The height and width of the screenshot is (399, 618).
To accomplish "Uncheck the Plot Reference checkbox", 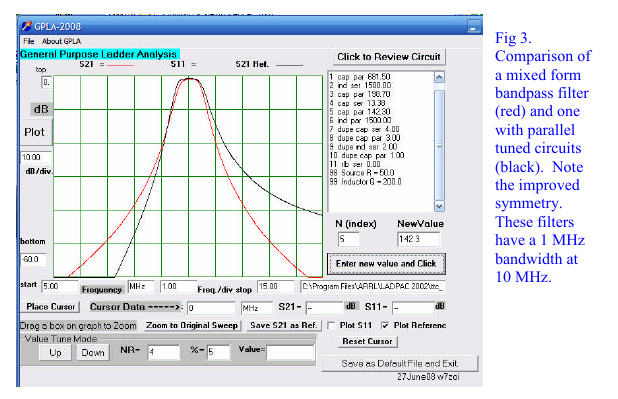I will coord(385,326).
